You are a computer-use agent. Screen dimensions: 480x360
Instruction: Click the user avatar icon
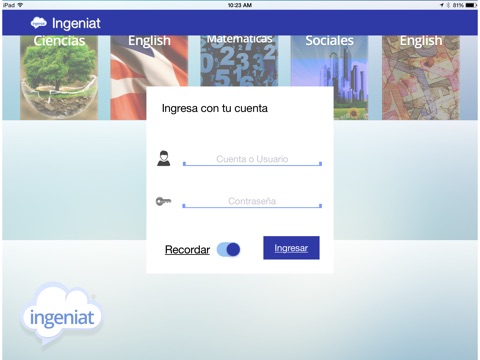click(164, 158)
